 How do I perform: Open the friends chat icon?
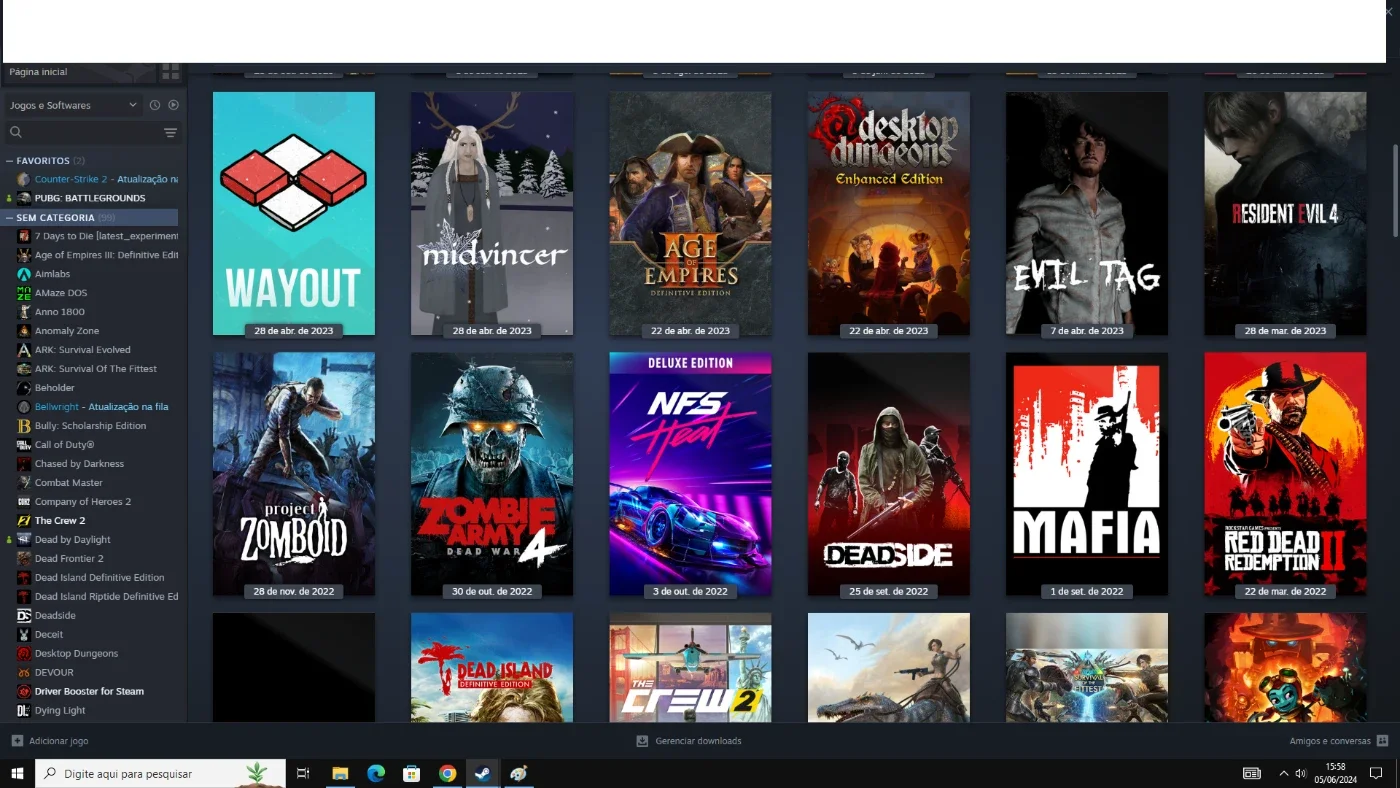pyautogui.click(x=1383, y=741)
